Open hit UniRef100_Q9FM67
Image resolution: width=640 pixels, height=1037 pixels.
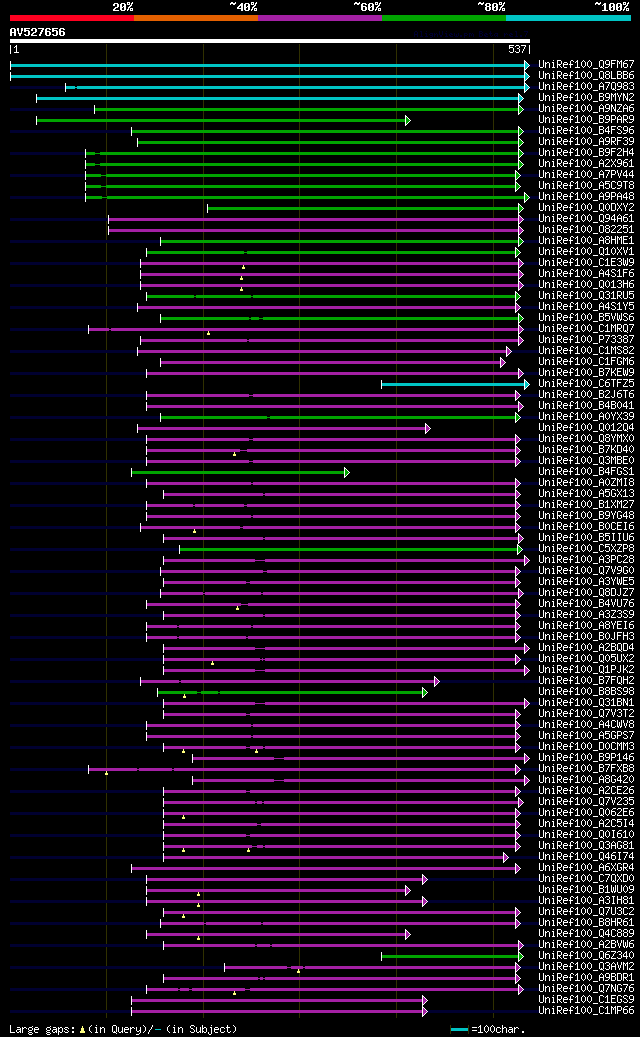click(x=586, y=65)
